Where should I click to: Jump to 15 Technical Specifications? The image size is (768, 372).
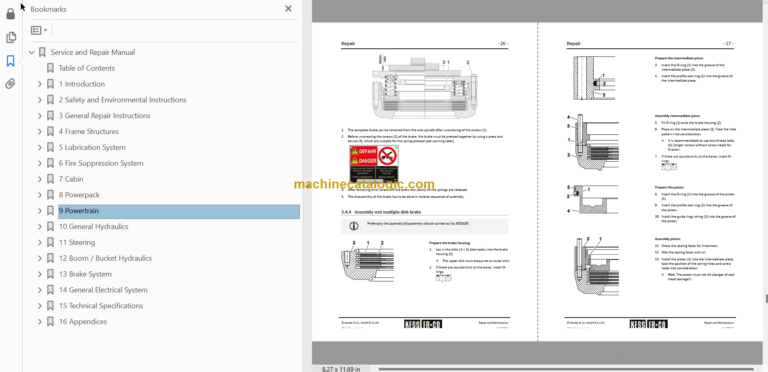click(x=101, y=306)
